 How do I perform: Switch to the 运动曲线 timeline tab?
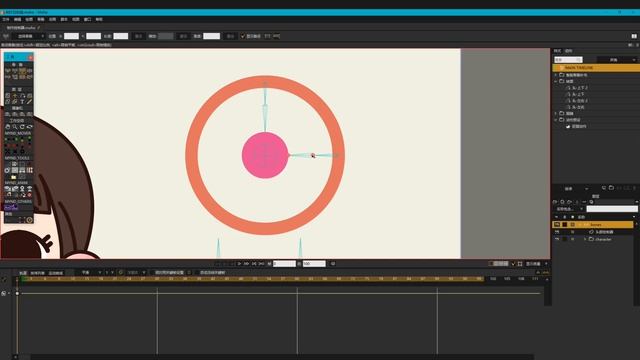(x=56, y=273)
